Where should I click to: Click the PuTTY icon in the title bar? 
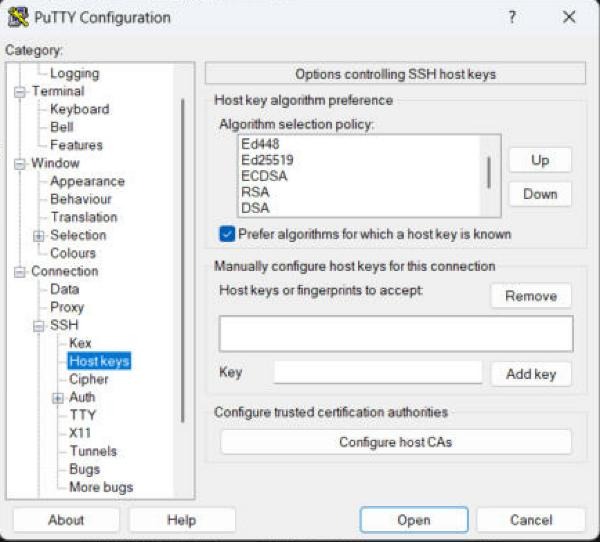pyautogui.click(x=18, y=17)
